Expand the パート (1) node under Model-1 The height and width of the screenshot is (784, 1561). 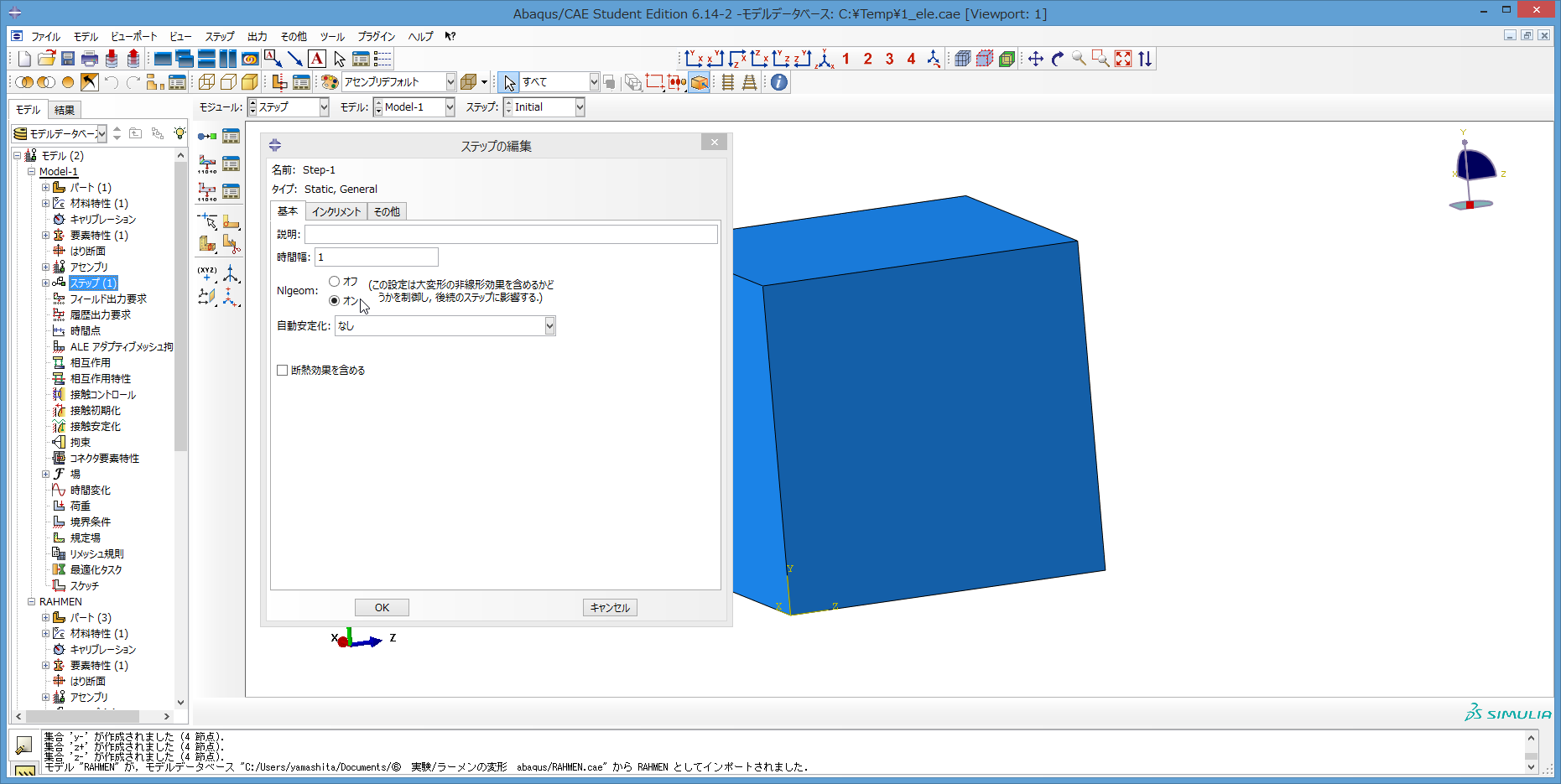coord(46,188)
